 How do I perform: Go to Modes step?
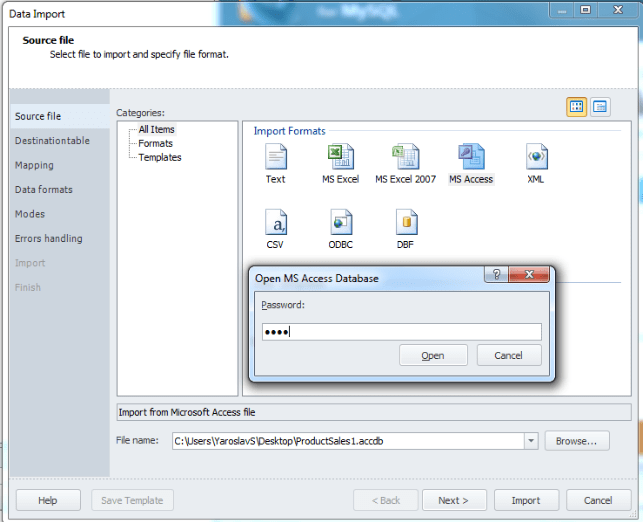(60, 214)
